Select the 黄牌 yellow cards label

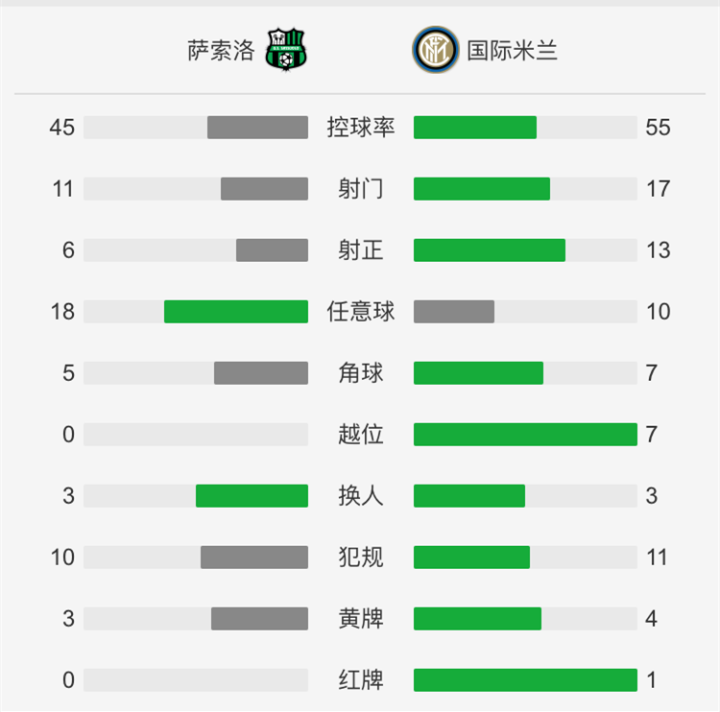coord(360,619)
